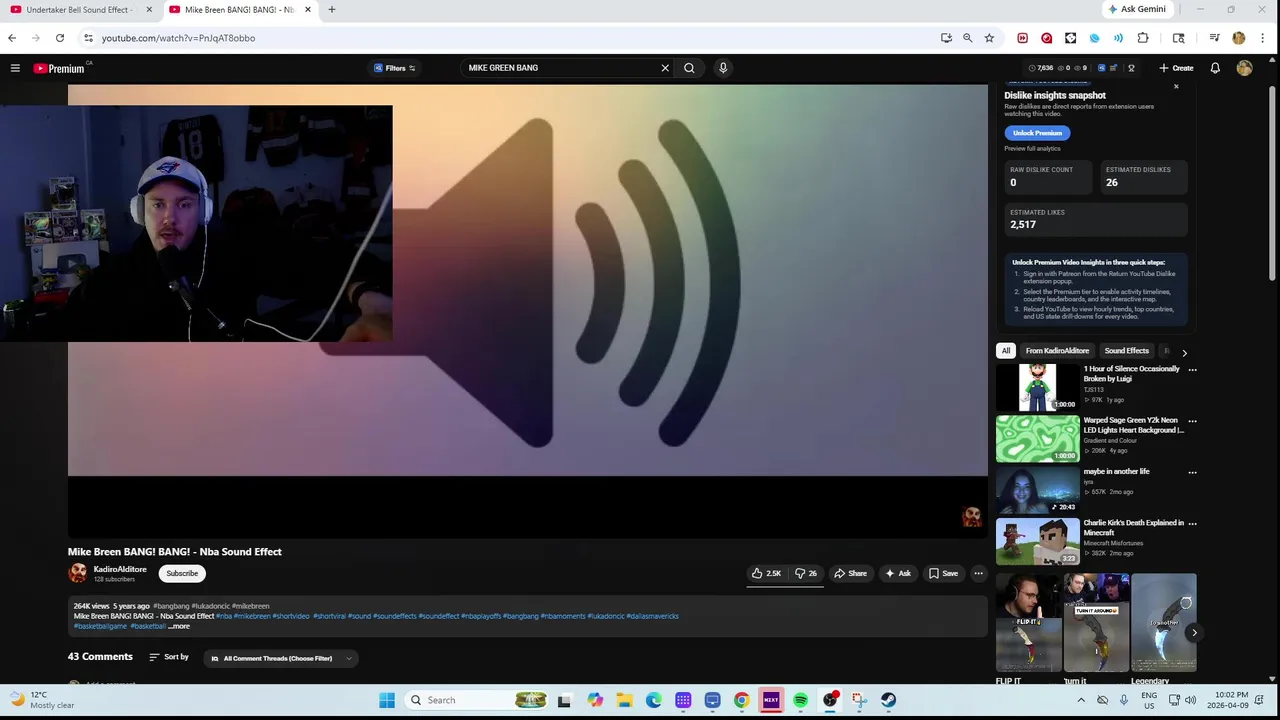1280x720 pixels.
Task: Click the trophy icon in stats toolbar
Action: [x=1131, y=68]
